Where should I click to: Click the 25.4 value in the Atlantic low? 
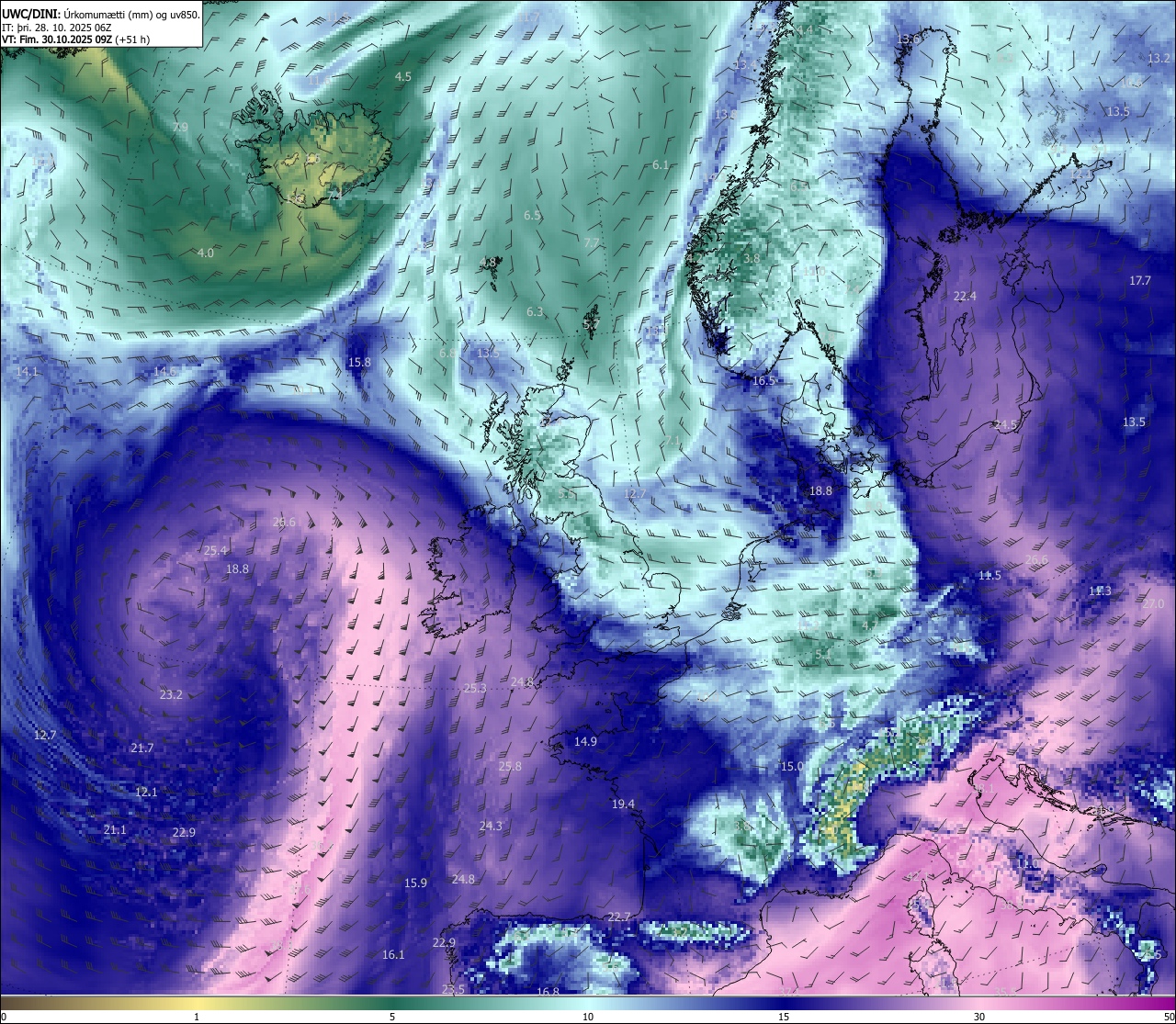coord(215,550)
